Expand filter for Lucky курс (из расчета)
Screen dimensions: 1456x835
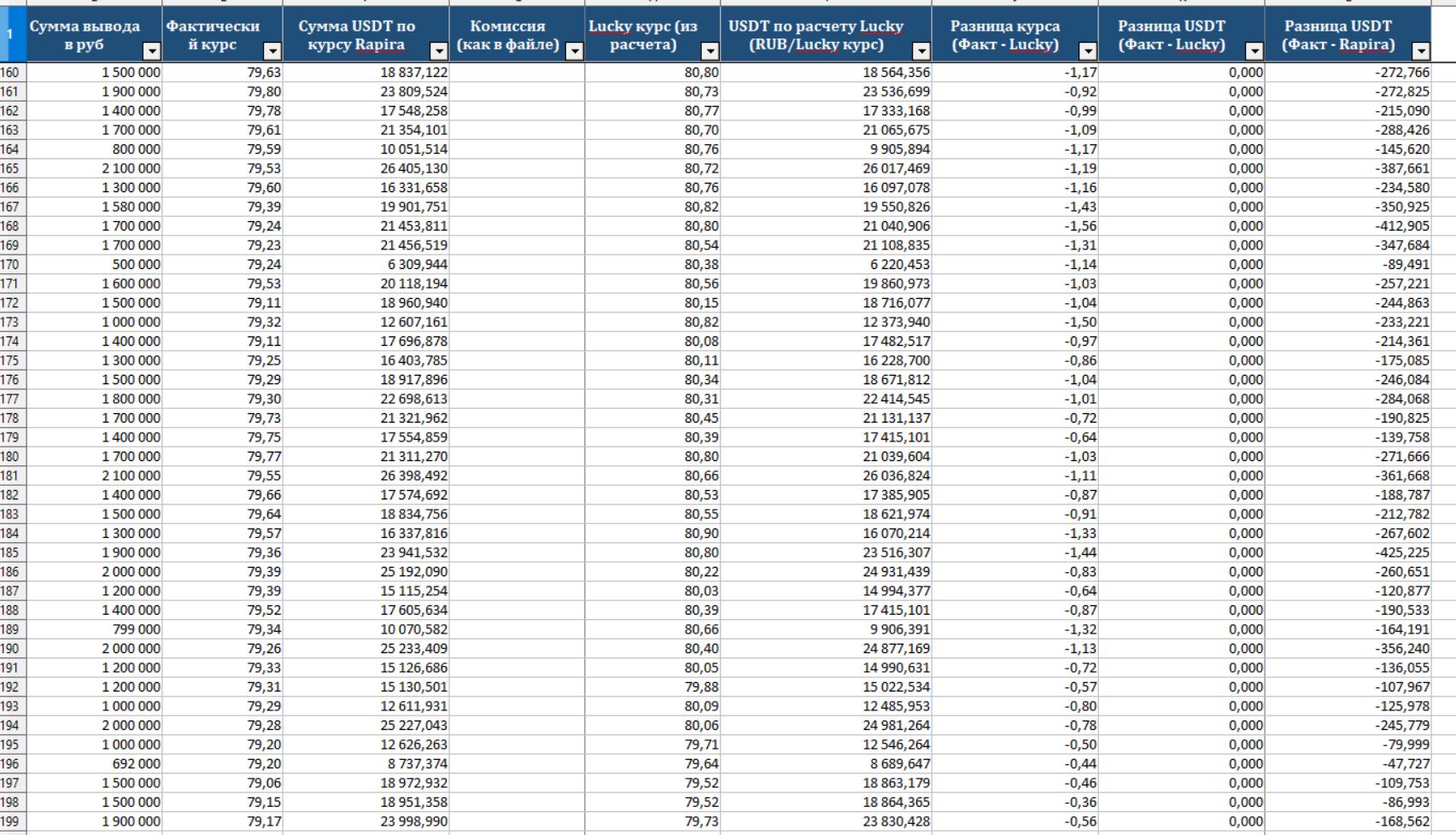coord(710,51)
